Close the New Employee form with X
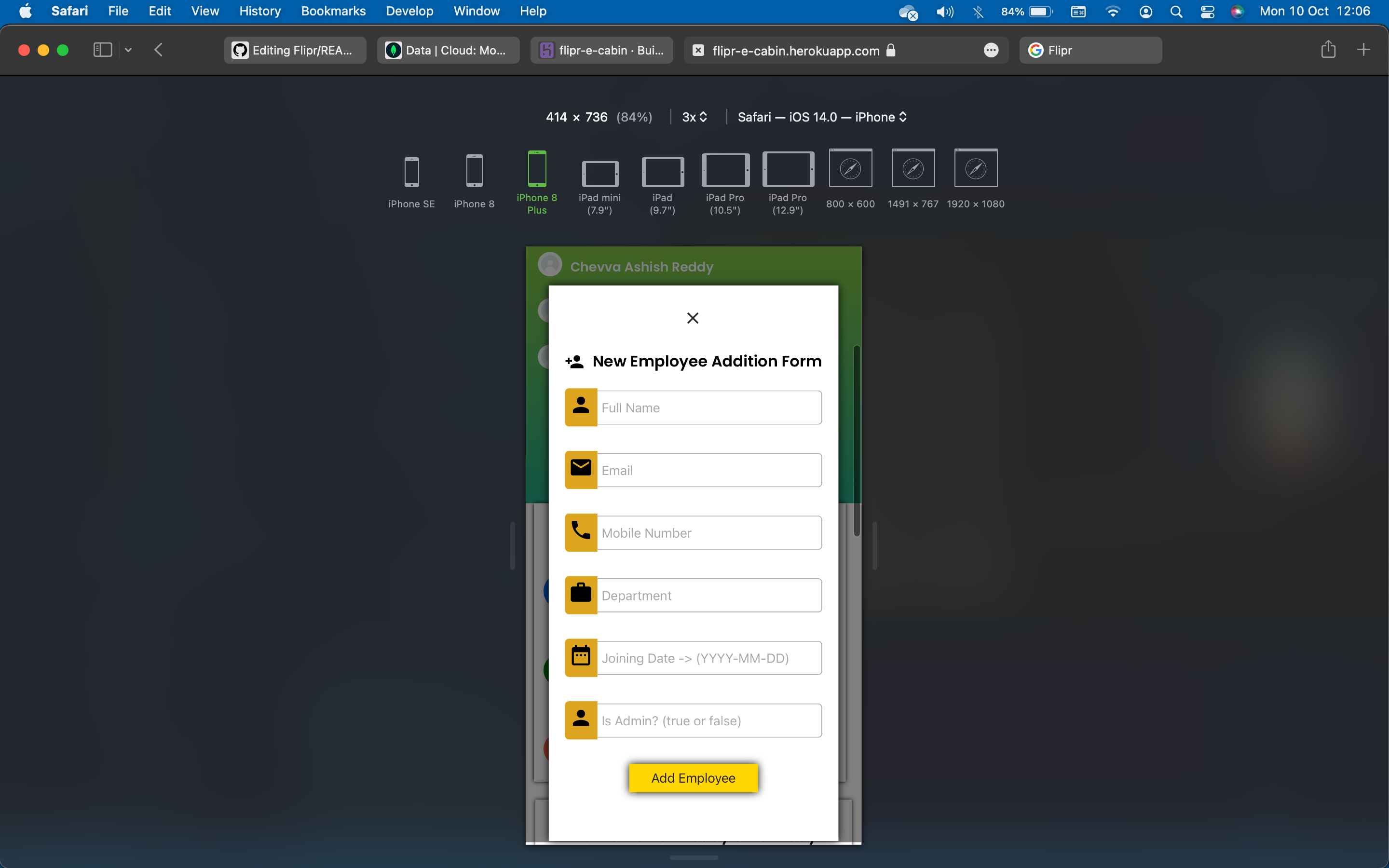Screen dimensions: 1389x868 693,318
